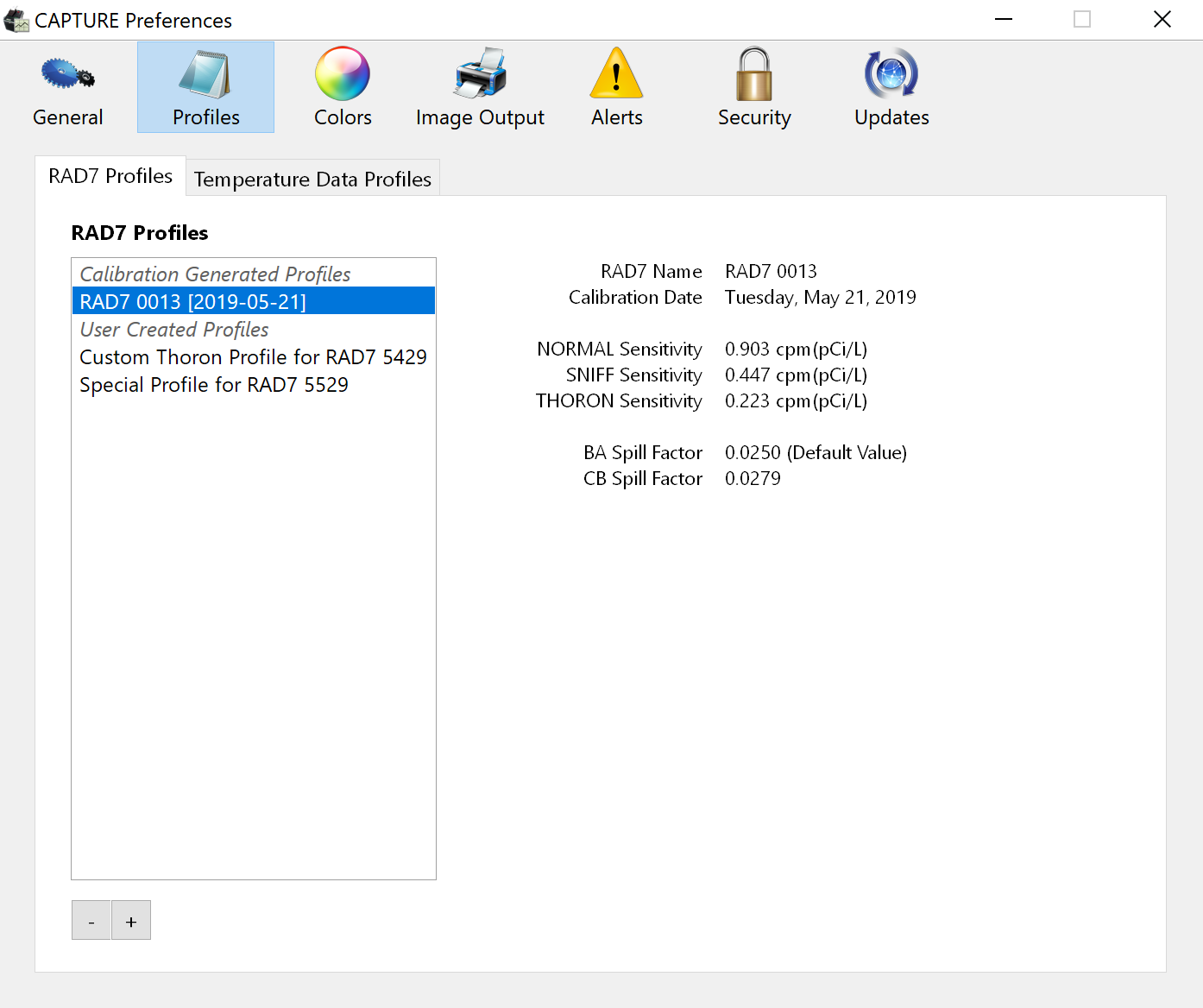Click the User Created Profiles header
Viewport: 1203px width, 1008px height.
[174, 330]
